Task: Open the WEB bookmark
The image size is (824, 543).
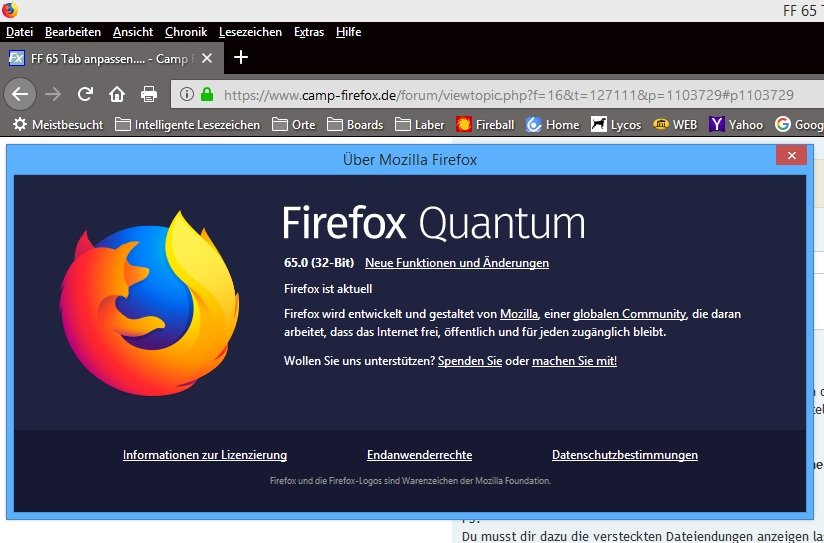Action: (675, 125)
